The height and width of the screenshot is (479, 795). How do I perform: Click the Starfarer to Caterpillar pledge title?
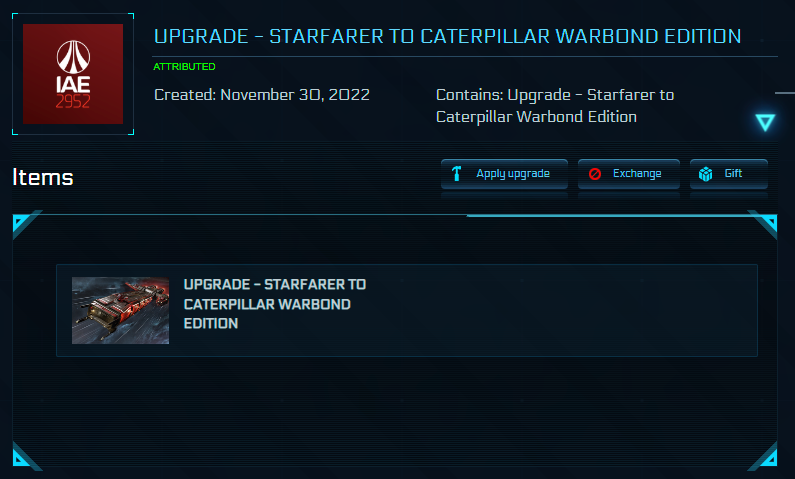[x=447, y=36]
